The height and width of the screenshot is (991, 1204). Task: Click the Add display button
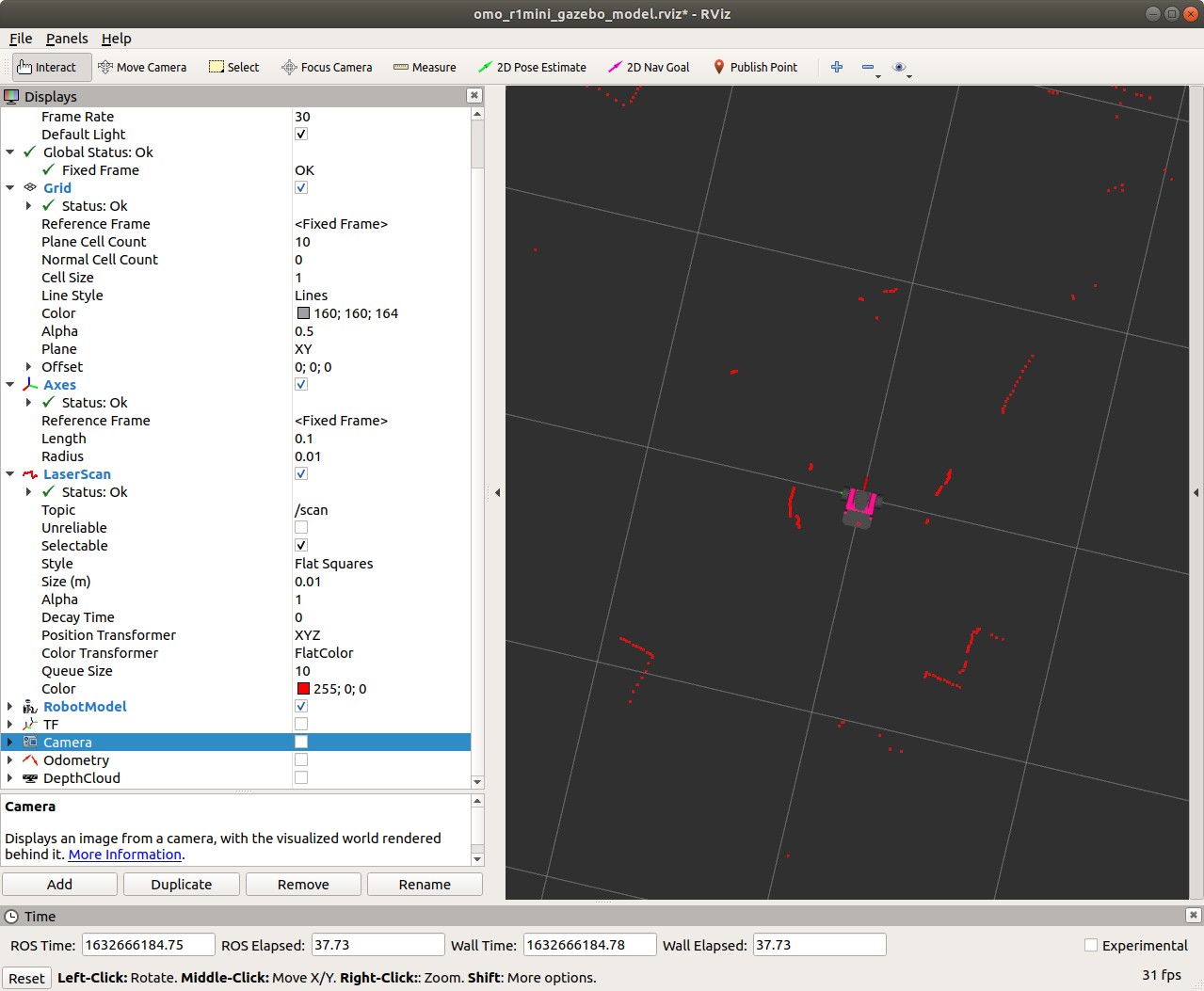[x=59, y=884]
